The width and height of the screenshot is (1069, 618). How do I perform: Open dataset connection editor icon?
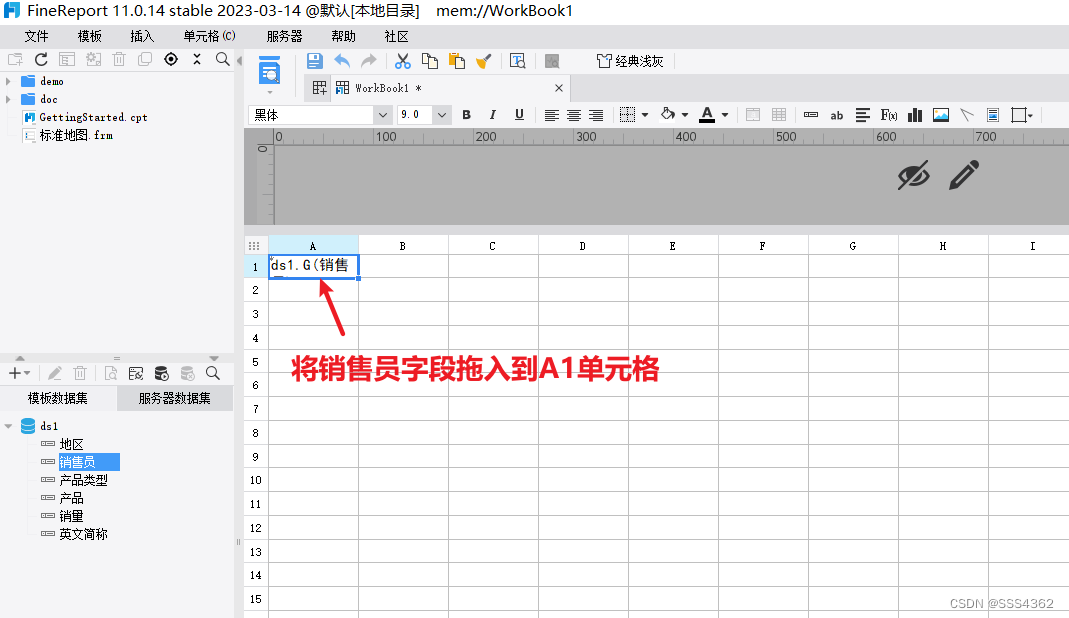pos(136,373)
